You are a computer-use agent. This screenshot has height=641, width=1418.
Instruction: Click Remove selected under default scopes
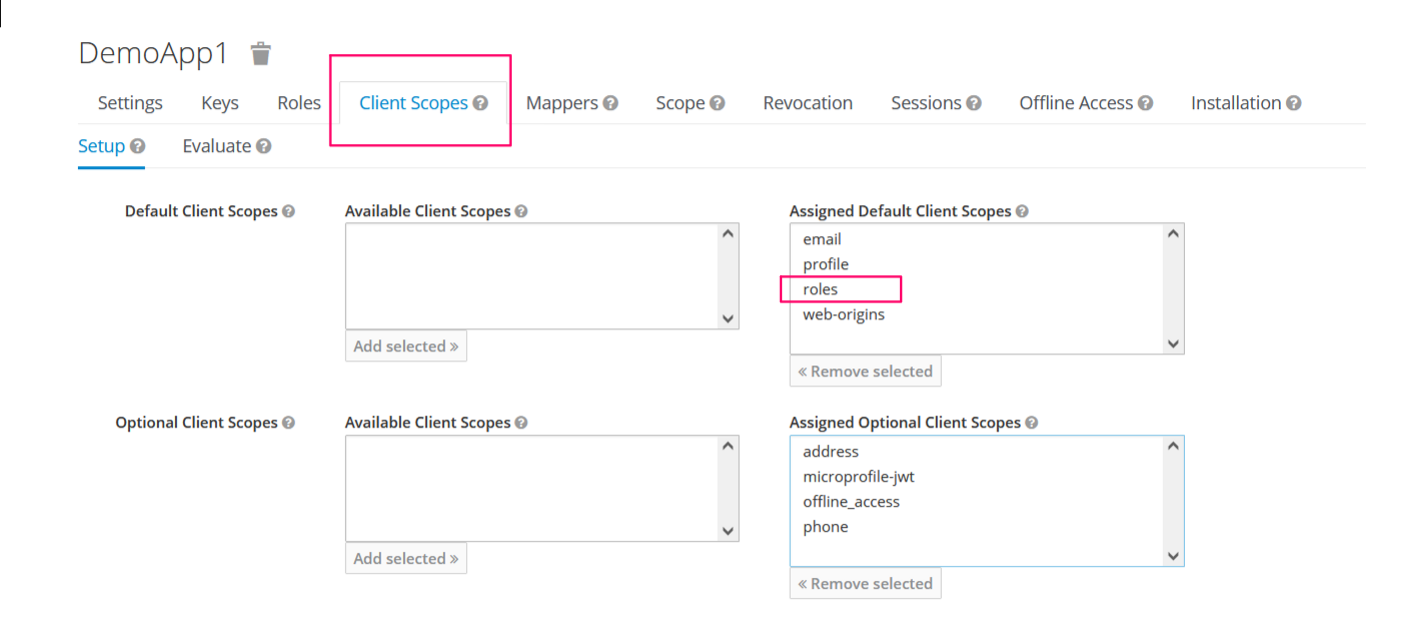tap(865, 371)
